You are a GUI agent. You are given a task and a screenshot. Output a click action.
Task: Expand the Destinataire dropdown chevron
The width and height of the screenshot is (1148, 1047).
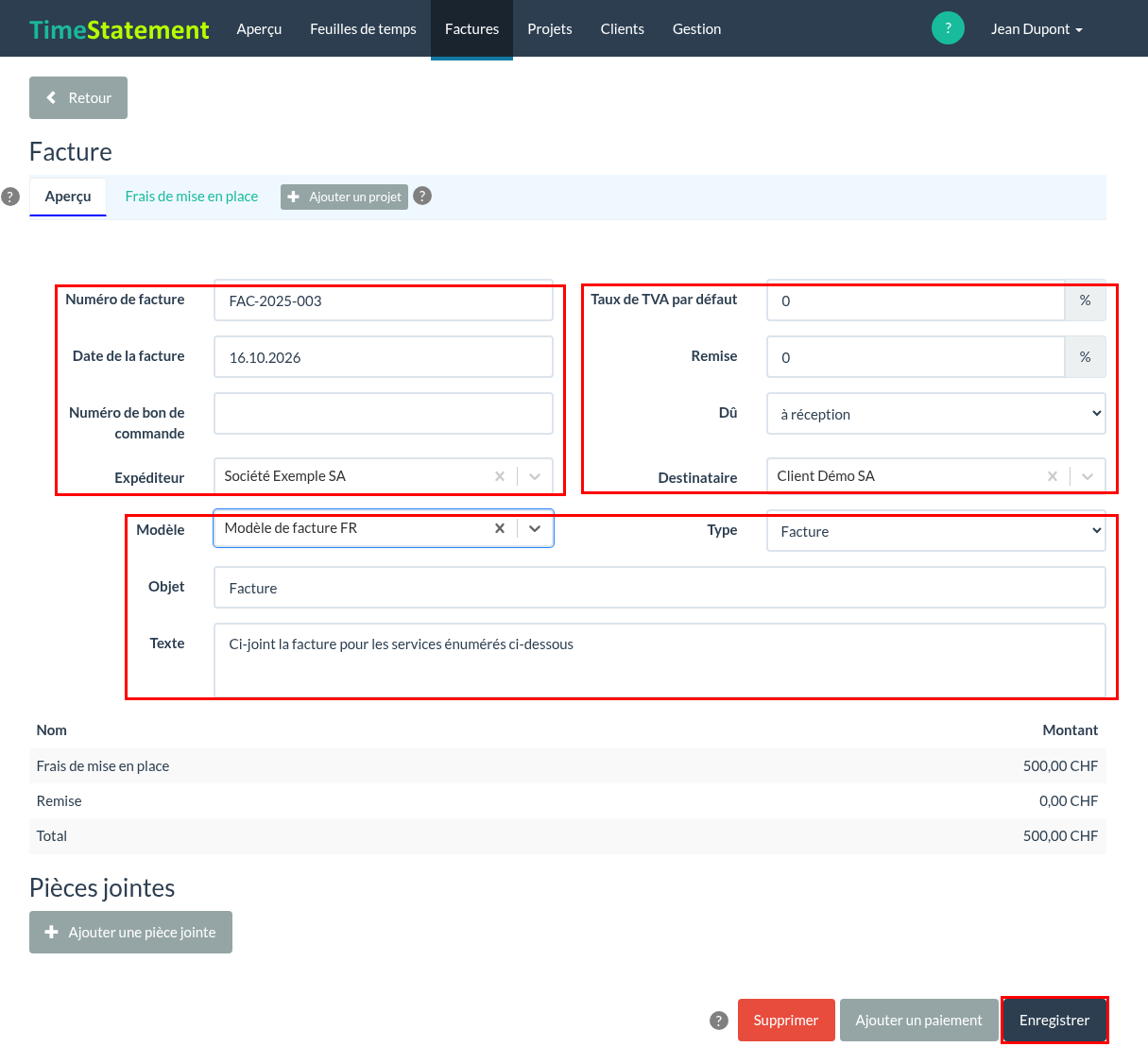coord(1088,476)
